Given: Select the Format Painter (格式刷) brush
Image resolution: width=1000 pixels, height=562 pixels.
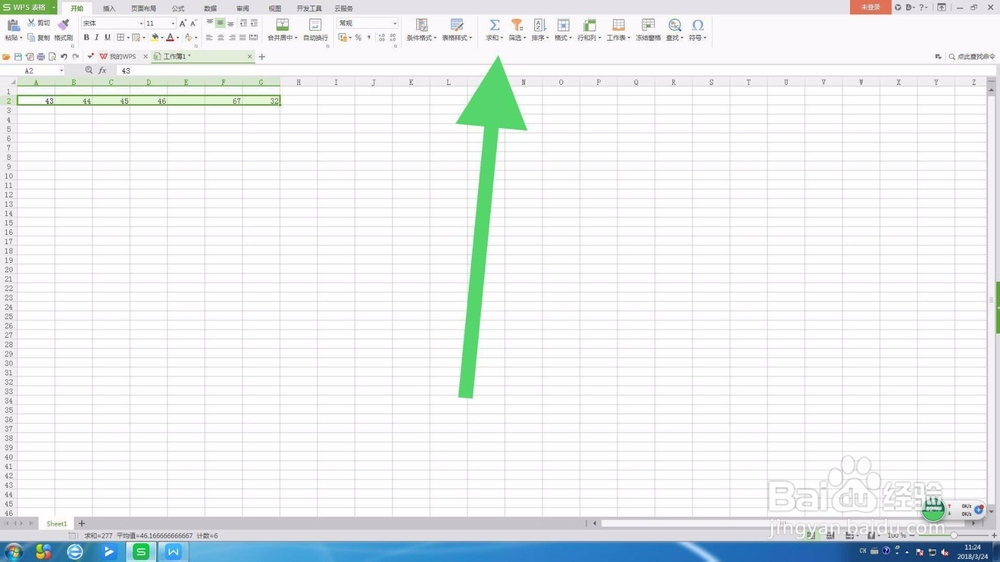Looking at the screenshot, I should (63, 25).
